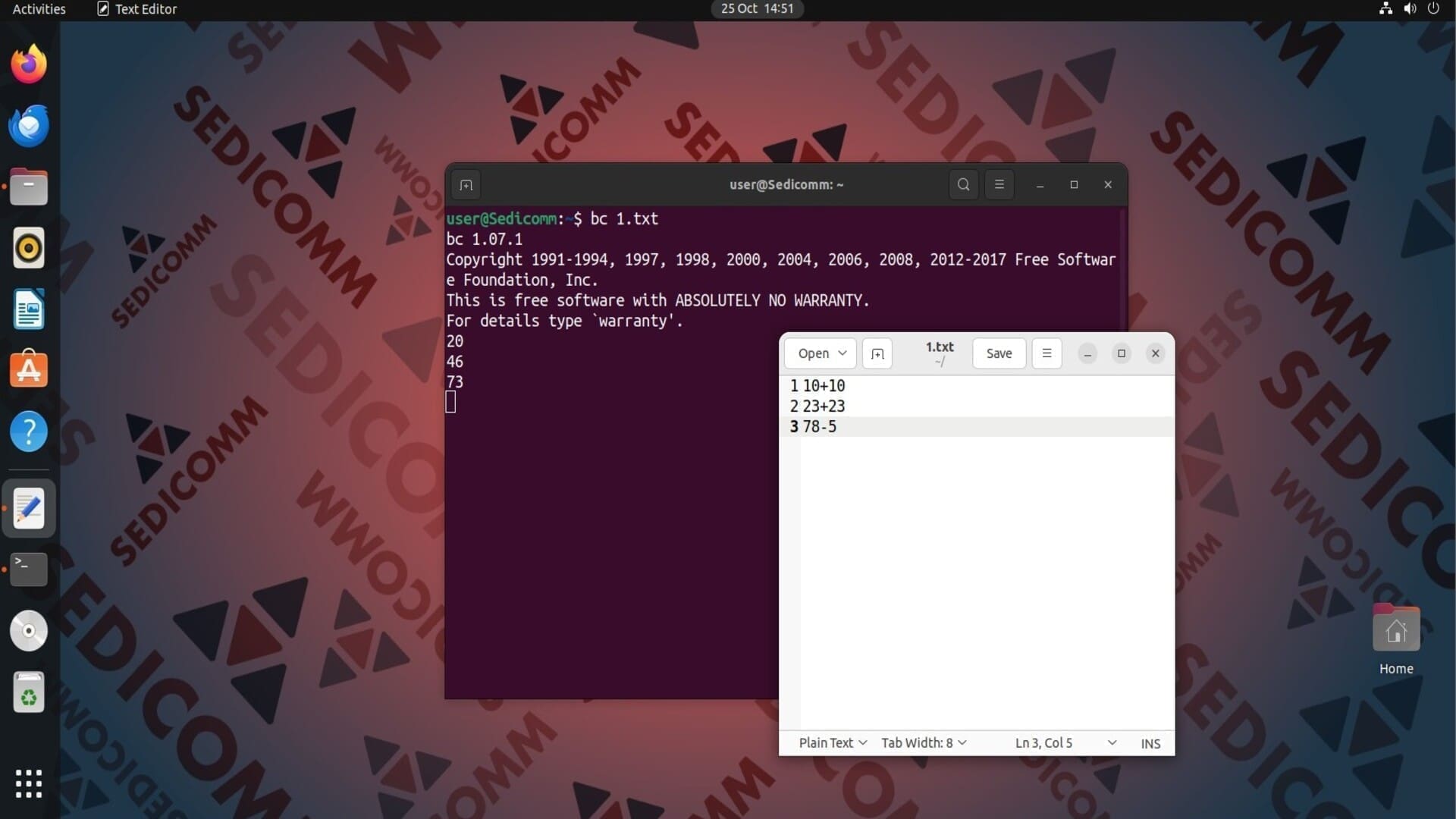The image size is (1456, 819).
Task: Open the Plain Text language dropdown
Action: coord(833,743)
